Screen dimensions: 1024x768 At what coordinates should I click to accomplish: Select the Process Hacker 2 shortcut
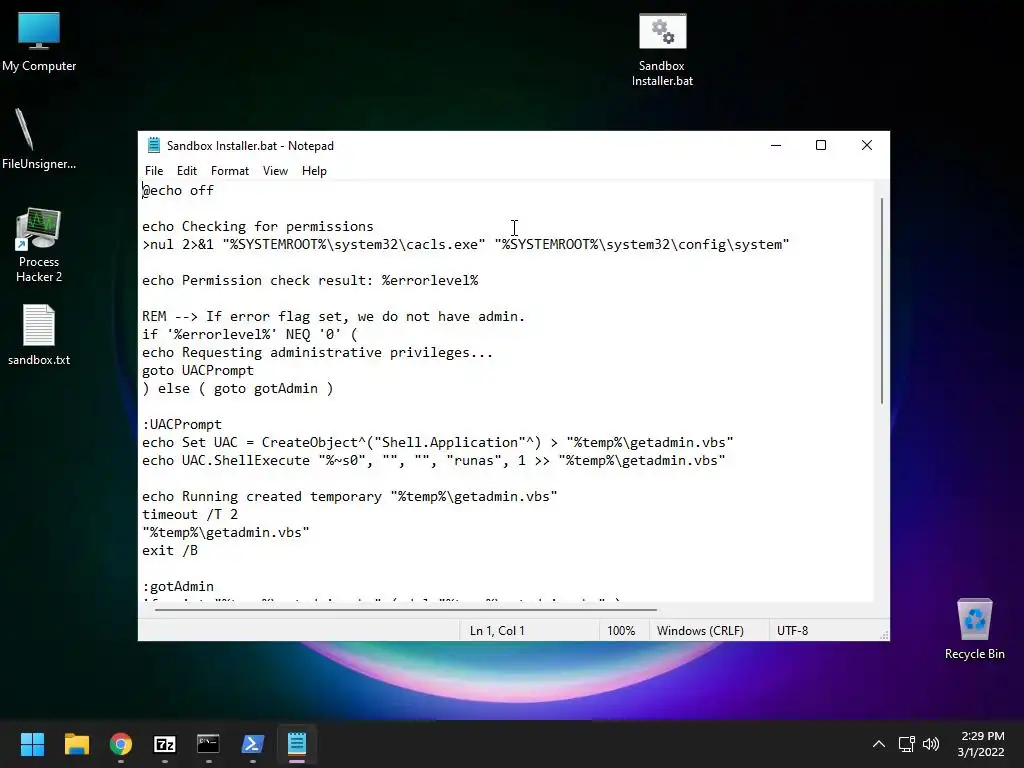pyautogui.click(x=39, y=245)
